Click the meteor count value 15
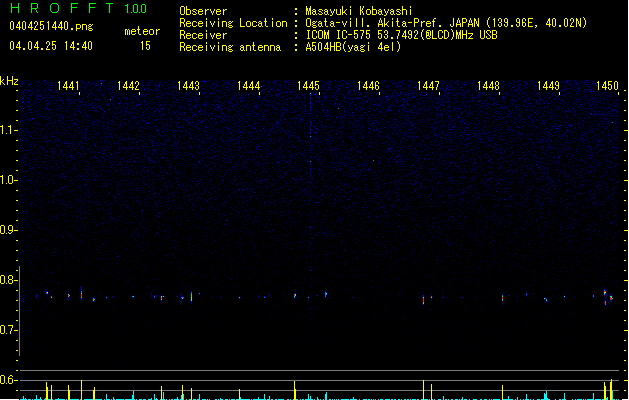The width and height of the screenshot is (629, 400). click(145, 46)
